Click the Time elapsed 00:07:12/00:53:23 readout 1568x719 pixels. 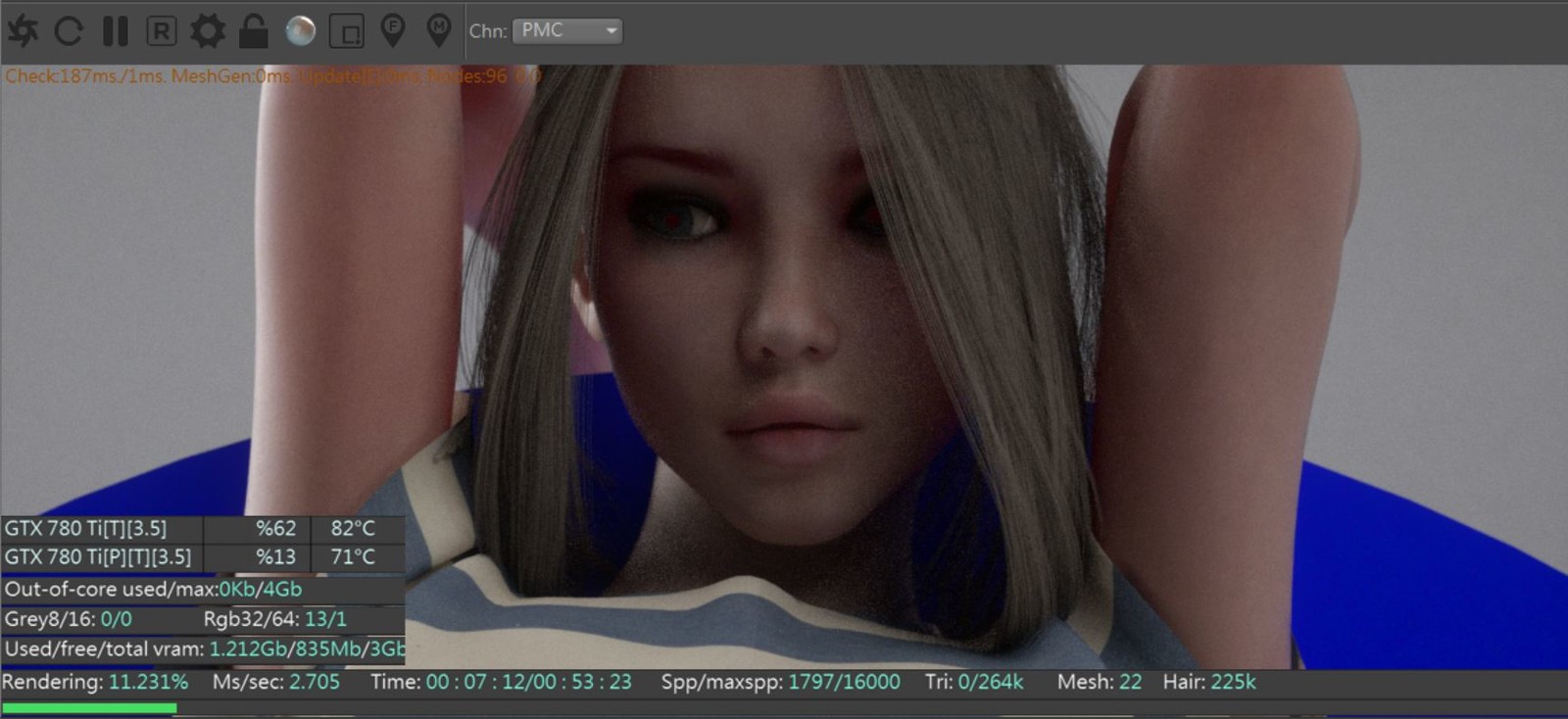point(501,682)
